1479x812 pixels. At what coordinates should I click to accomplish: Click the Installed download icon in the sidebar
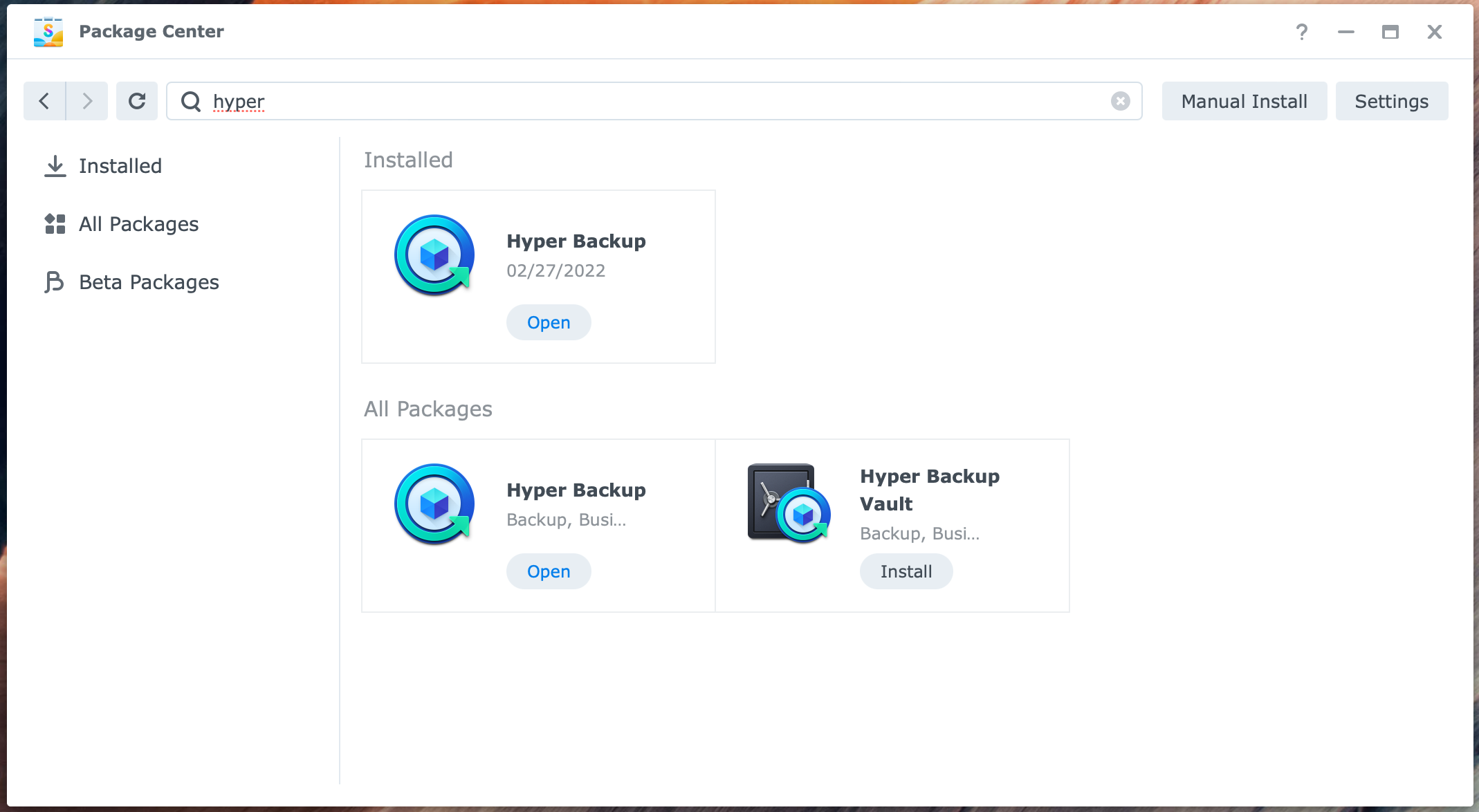(55, 166)
